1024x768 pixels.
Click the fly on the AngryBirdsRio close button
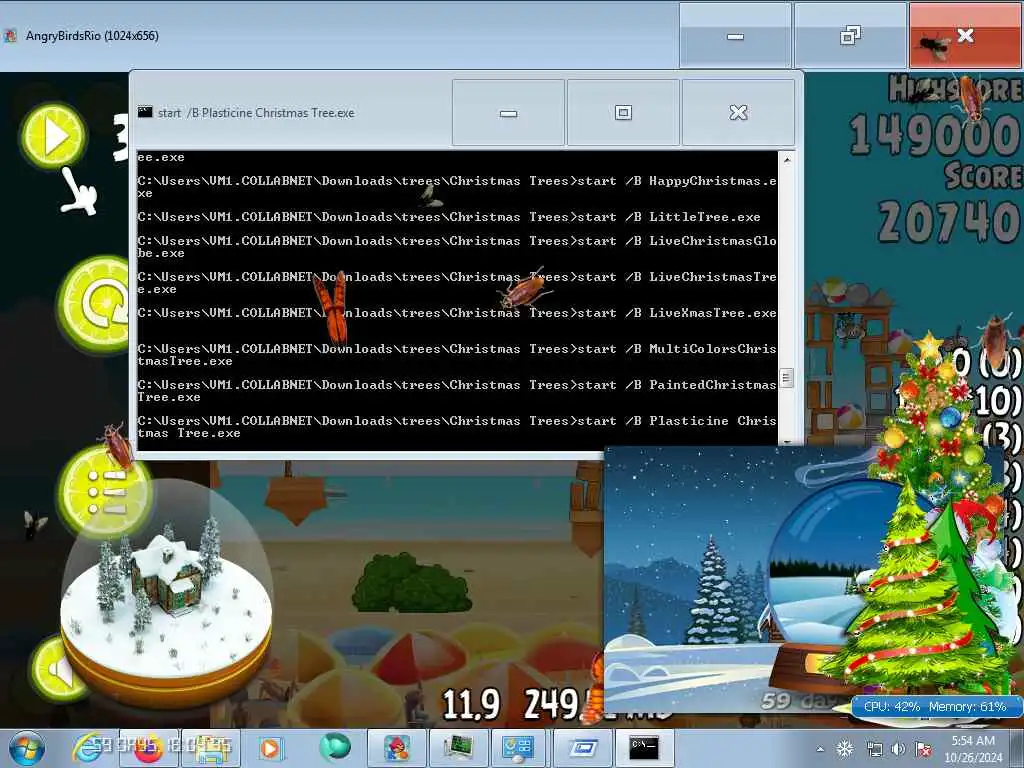[x=934, y=45]
